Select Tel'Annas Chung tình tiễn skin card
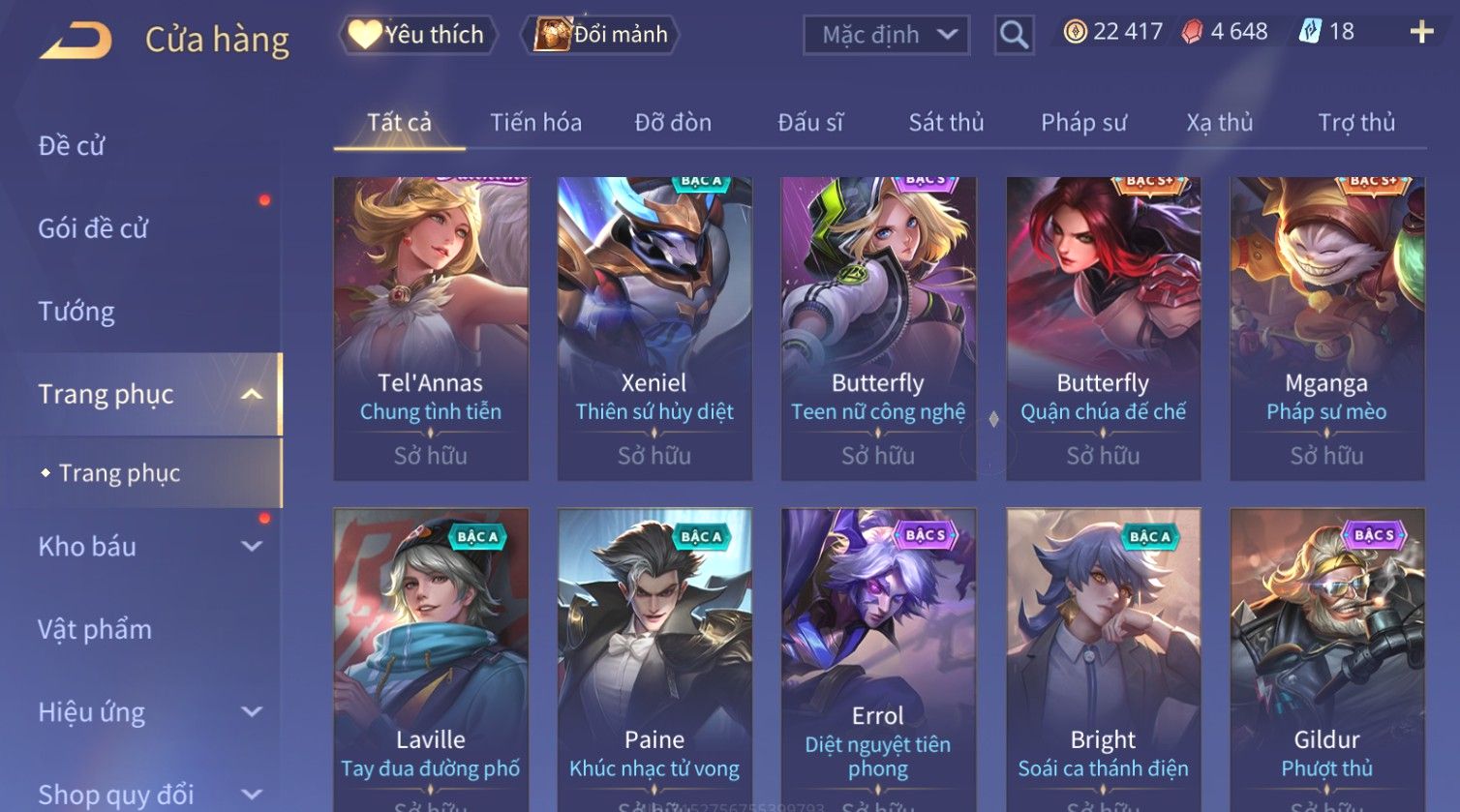The width and height of the screenshot is (1460, 812). pos(431,328)
